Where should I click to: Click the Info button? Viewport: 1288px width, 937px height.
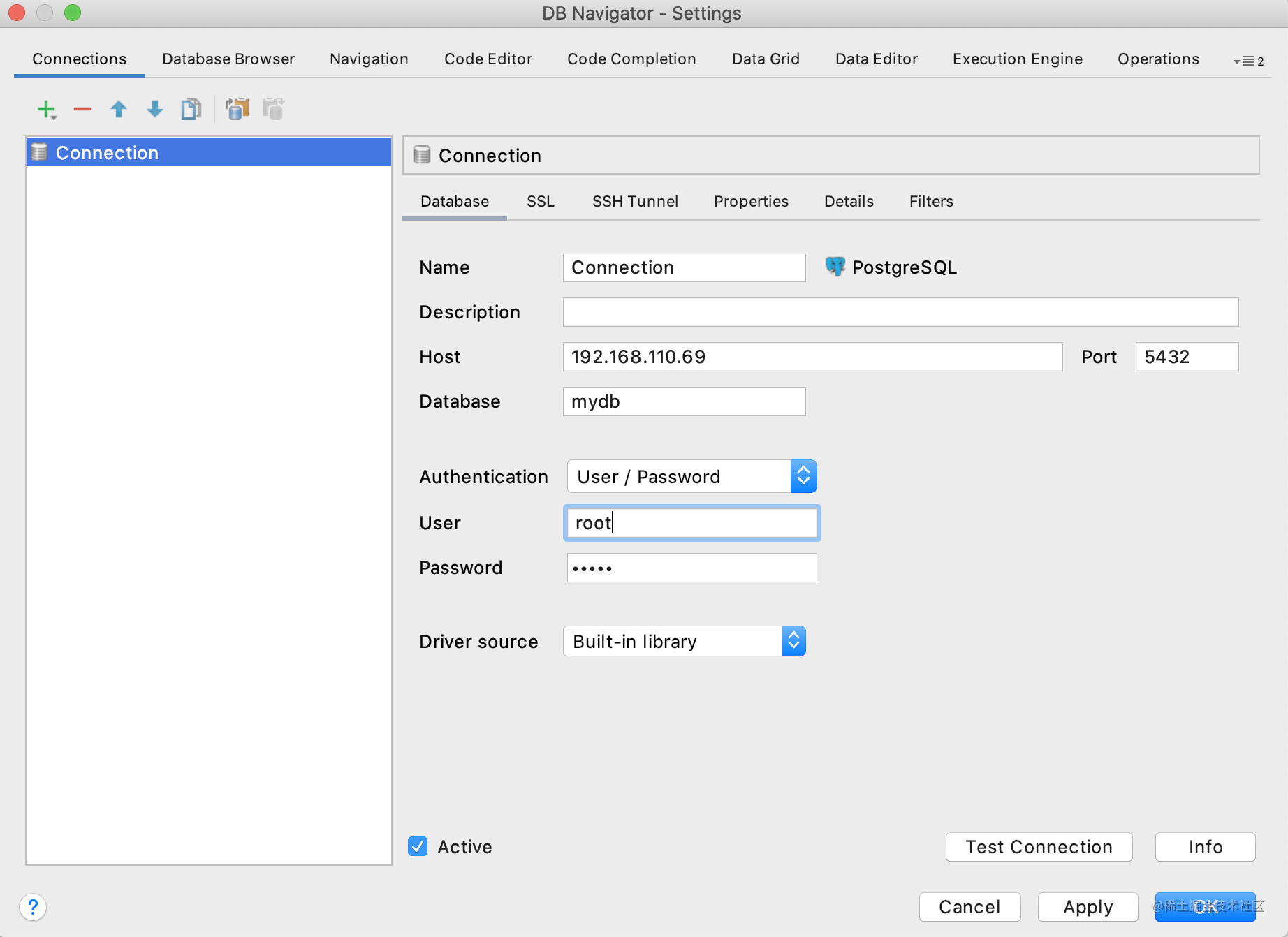(x=1205, y=846)
